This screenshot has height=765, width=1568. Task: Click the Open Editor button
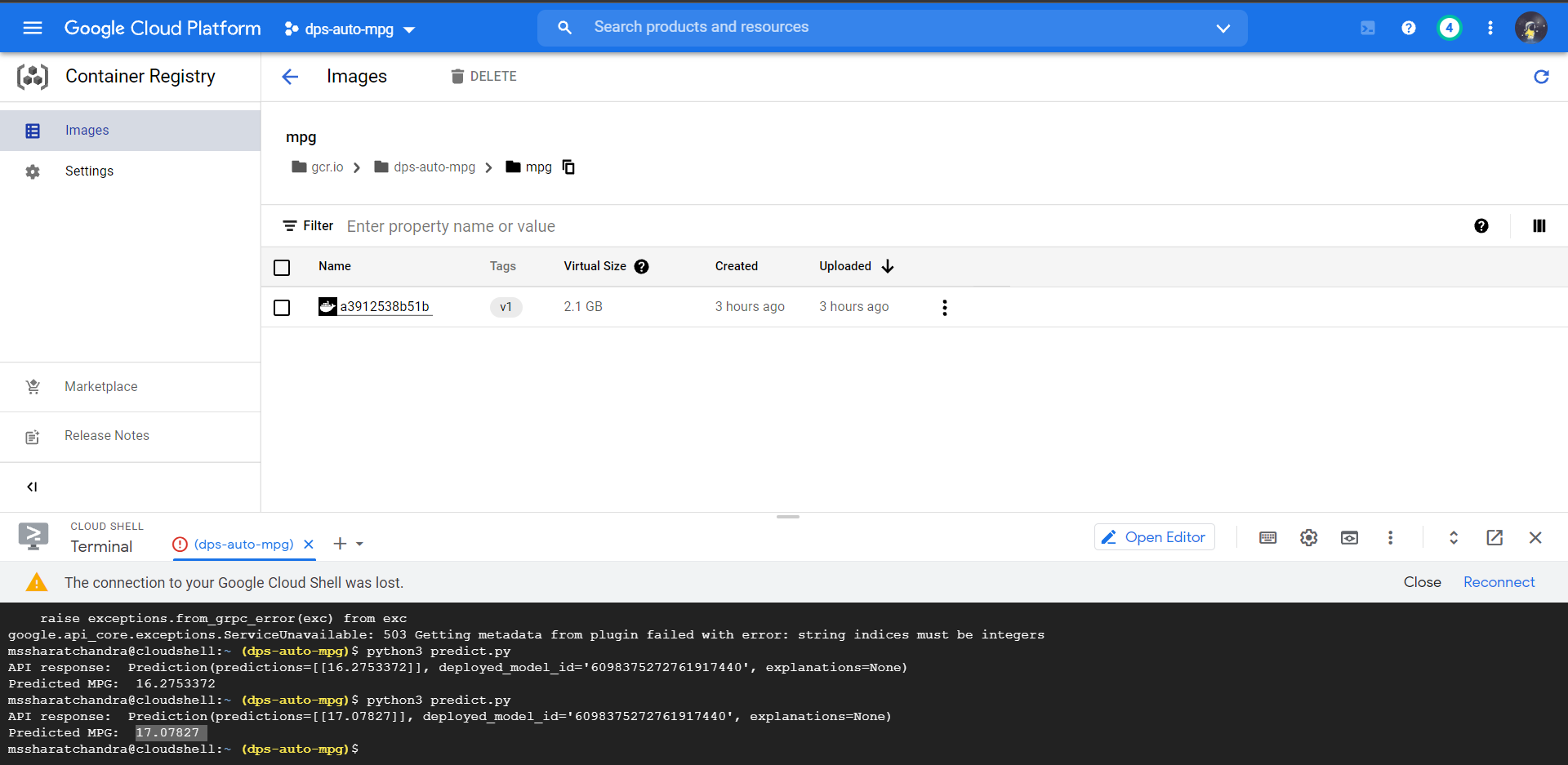[x=1154, y=536]
